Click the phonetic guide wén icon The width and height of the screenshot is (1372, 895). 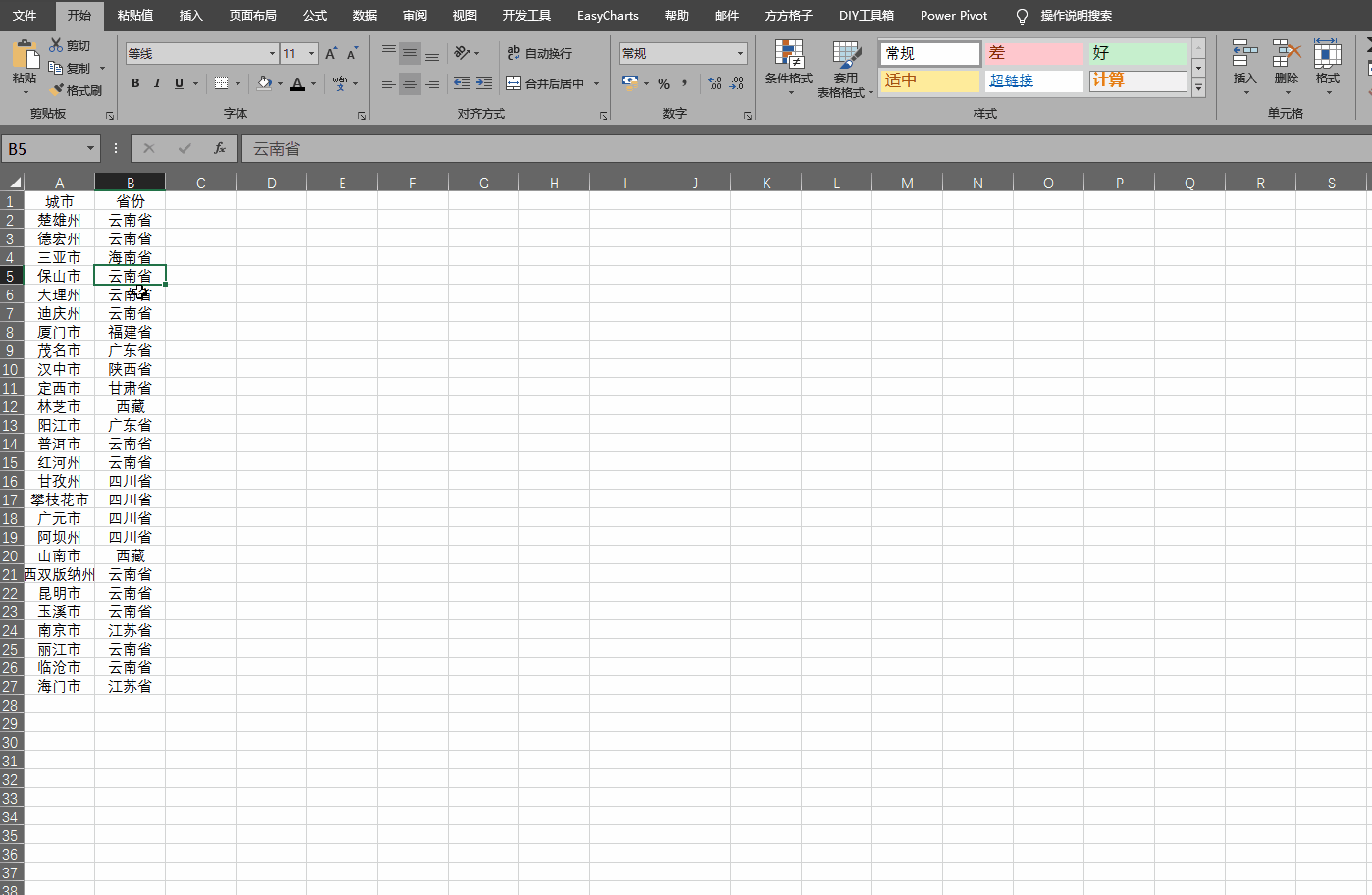pyautogui.click(x=340, y=83)
